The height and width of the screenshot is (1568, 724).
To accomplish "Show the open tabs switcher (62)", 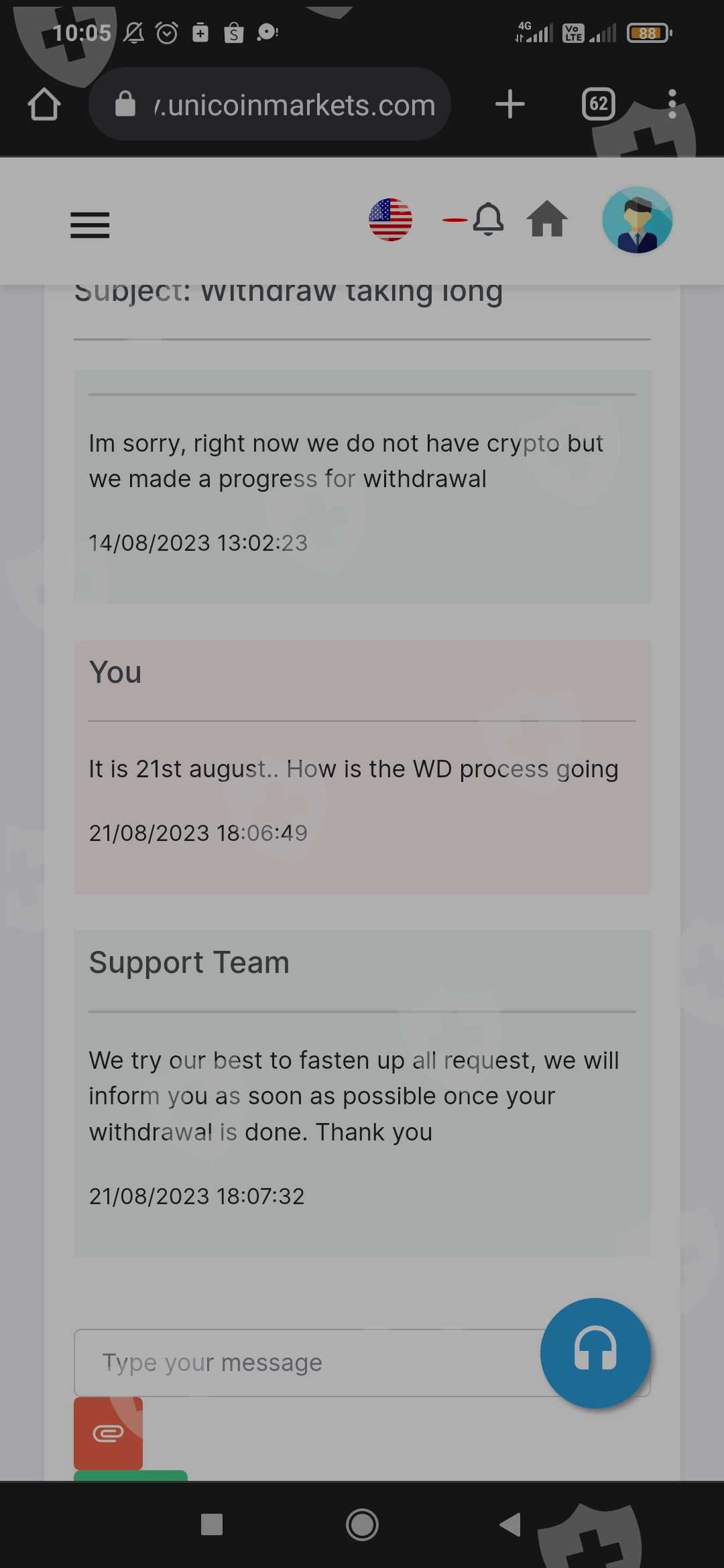I will coord(599,105).
